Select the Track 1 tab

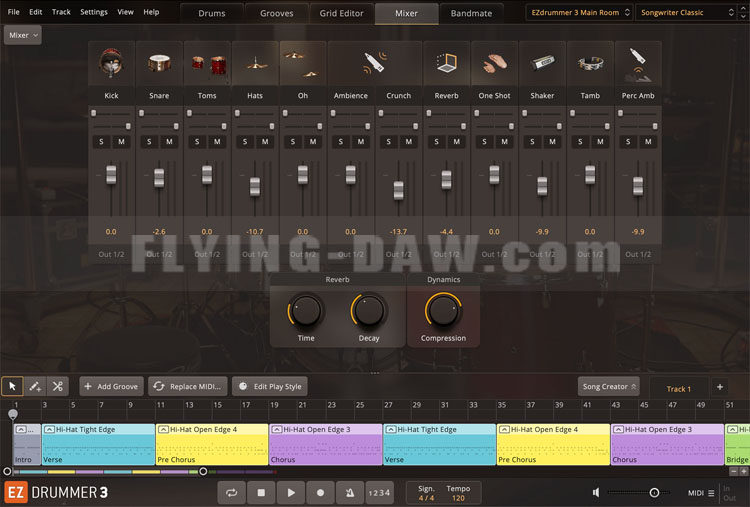tap(679, 389)
